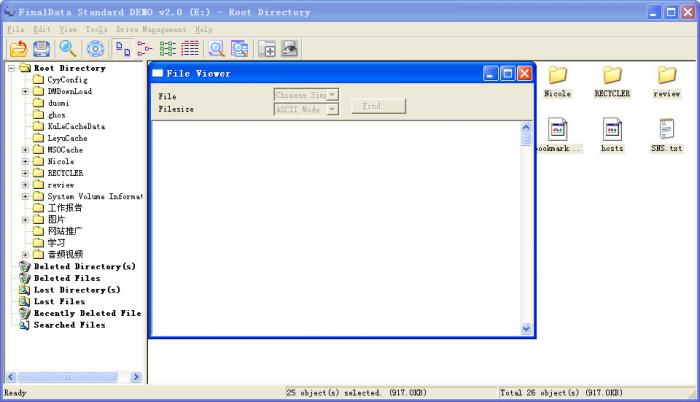This screenshot has height=402, width=700.
Task: Click the Save floppy disk toolbar icon
Action: (42, 49)
